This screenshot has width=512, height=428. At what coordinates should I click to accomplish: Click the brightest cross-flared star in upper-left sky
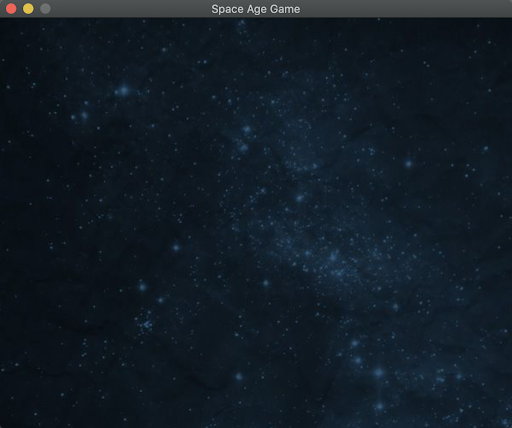pyautogui.click(x=124, y=90)
